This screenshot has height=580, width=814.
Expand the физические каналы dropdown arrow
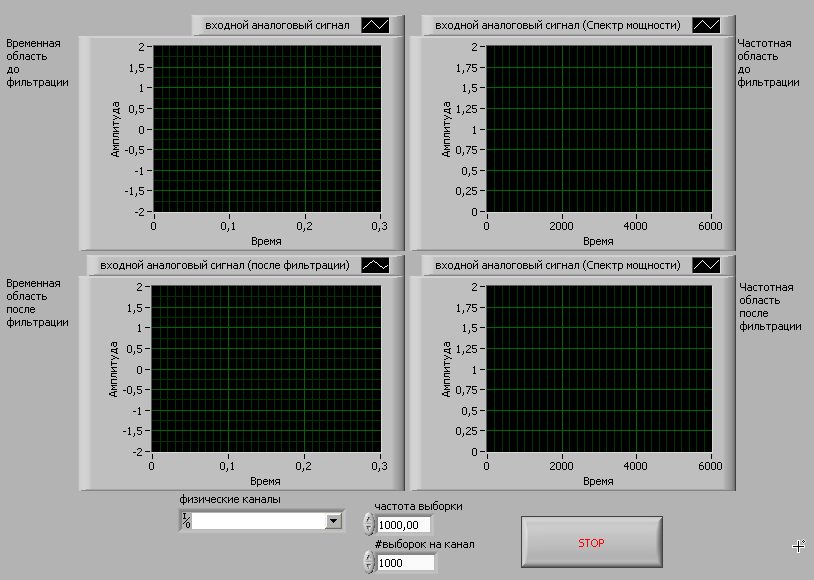333,521
